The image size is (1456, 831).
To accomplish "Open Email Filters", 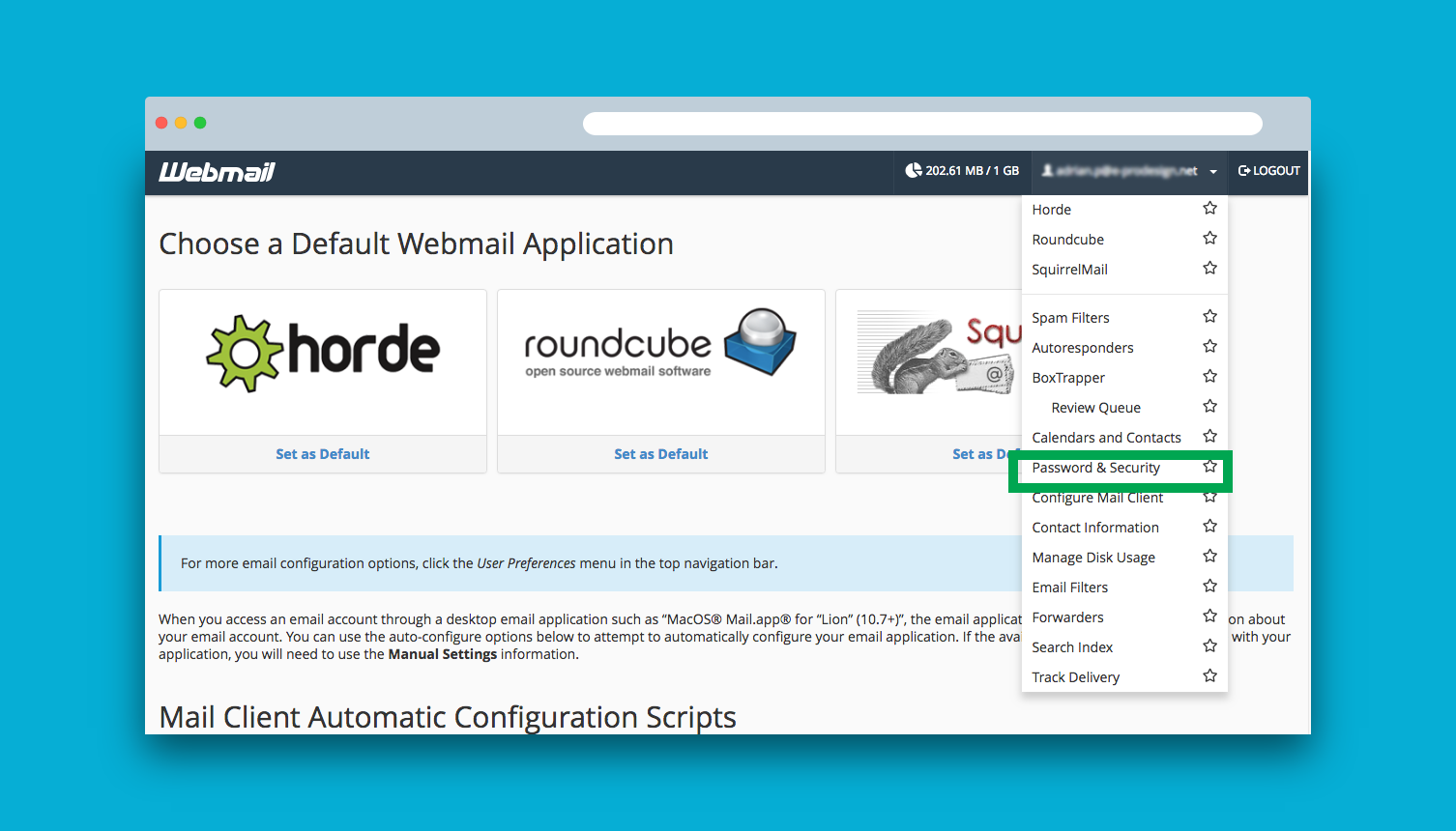I will [x=1069, y=587].
